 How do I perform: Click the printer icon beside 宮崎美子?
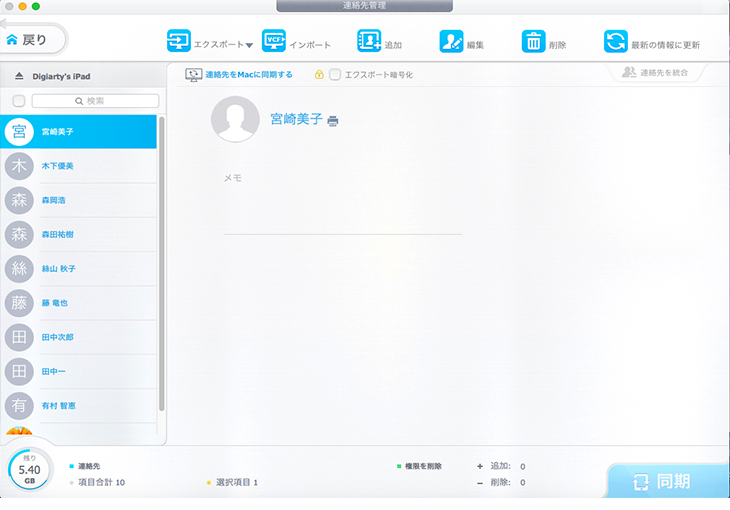point(333,121)
